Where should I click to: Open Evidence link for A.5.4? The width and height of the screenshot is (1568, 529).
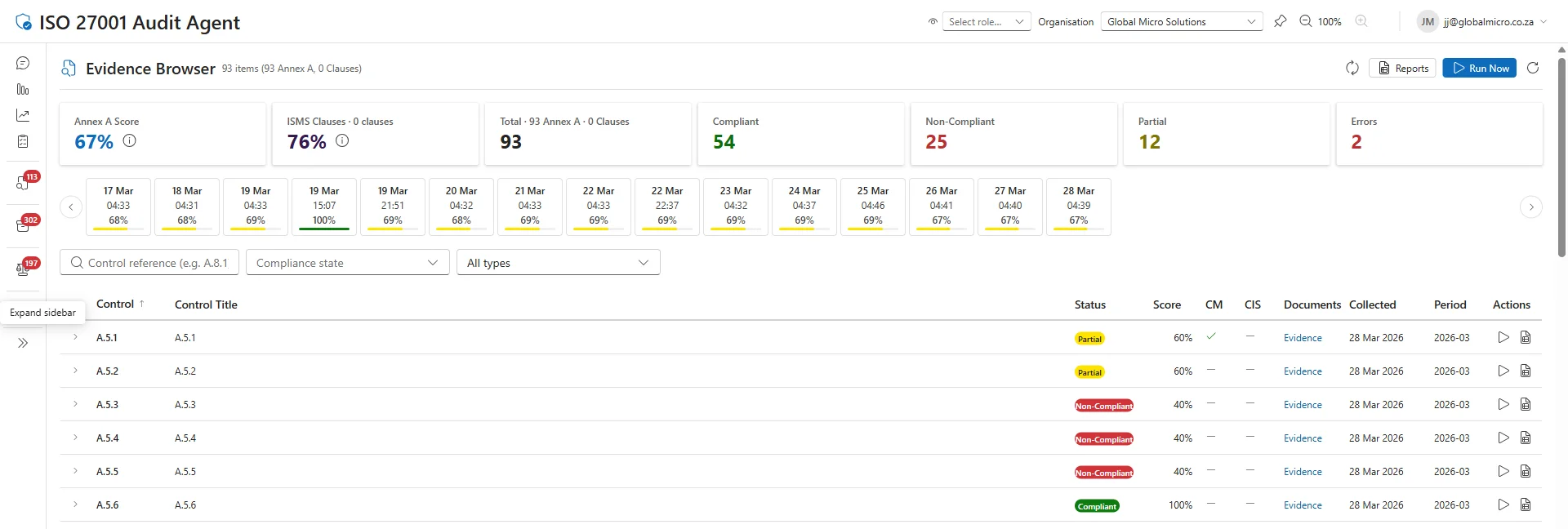[1303, 438]
